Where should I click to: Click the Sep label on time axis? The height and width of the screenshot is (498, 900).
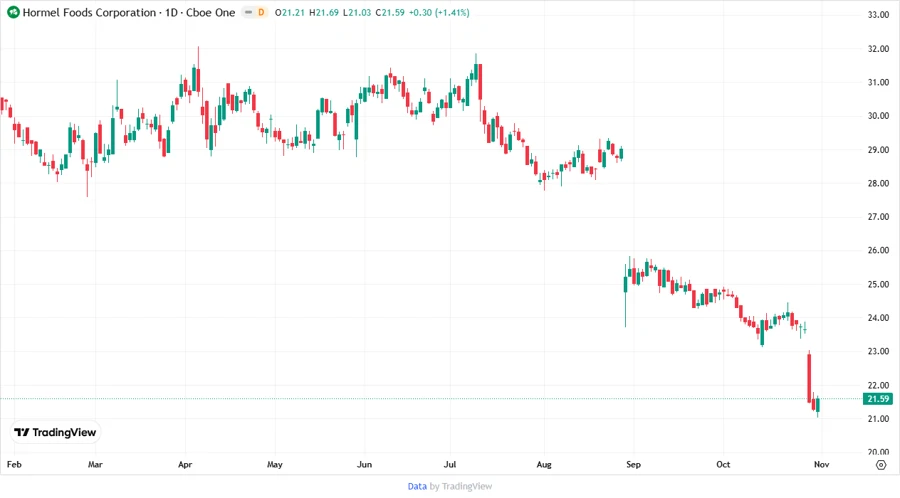click(634, 464)
